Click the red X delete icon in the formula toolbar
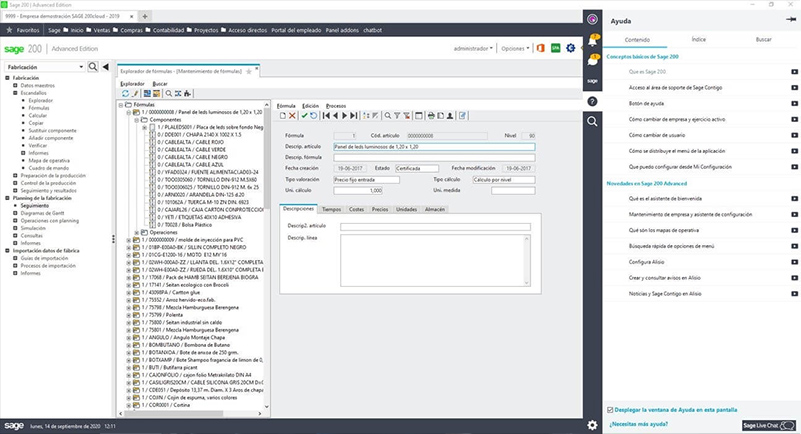 292,116
